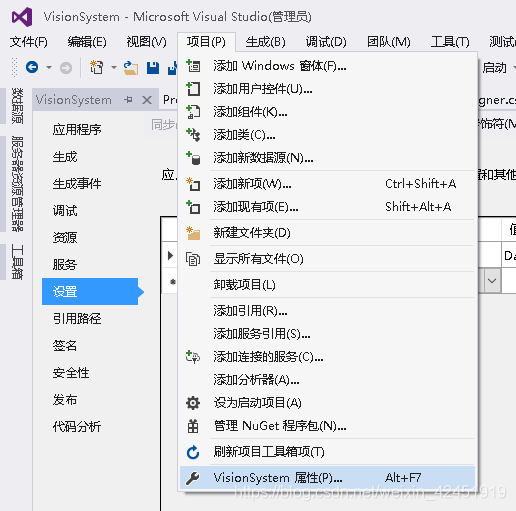Click the New Folder icon
This screenshot has height=511, width=516.
click(193, 233)
